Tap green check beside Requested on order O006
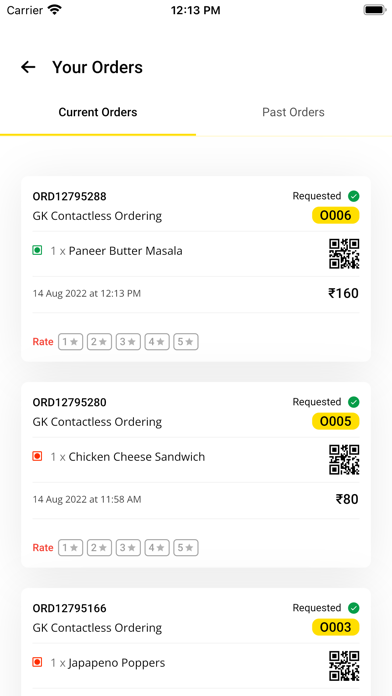392x696 pixels. point(354,196)
